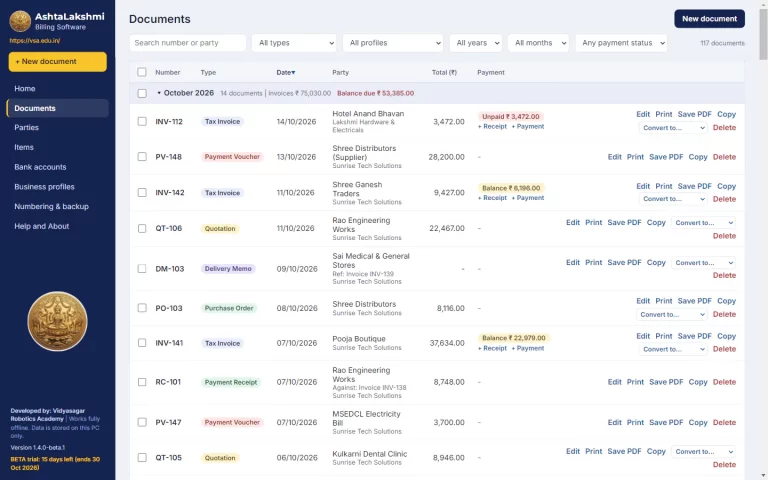This screenshot has height=480, width=768.
Task: Select the INV-142 row checkbox
Action: click(142, 192)
